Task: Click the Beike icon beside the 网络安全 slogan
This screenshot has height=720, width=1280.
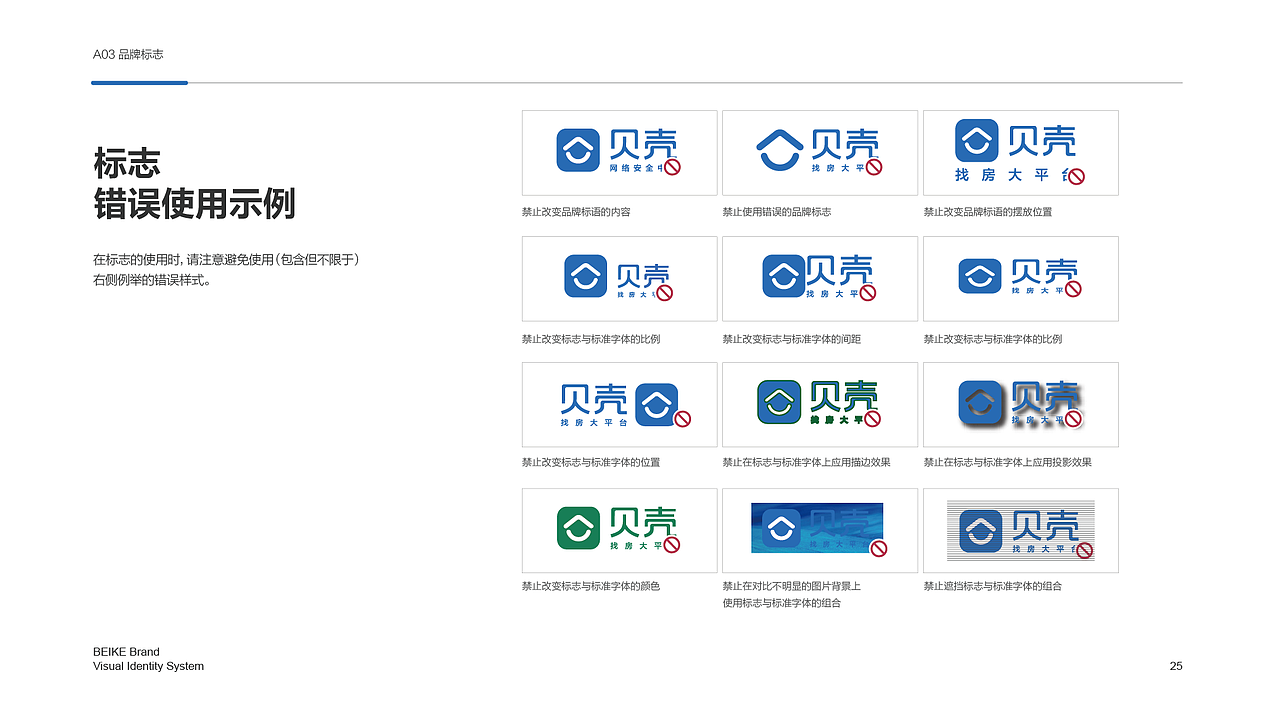Action: pyautogui.click(x=577, y=150)
